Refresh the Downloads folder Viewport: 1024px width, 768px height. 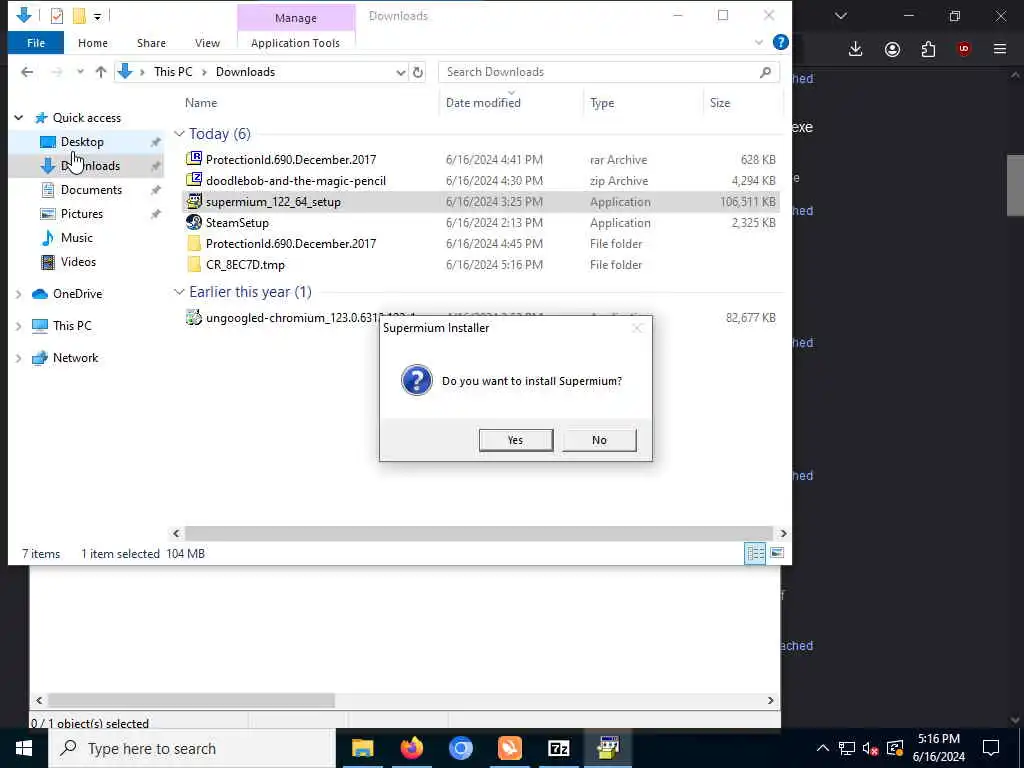pos(418,72)
